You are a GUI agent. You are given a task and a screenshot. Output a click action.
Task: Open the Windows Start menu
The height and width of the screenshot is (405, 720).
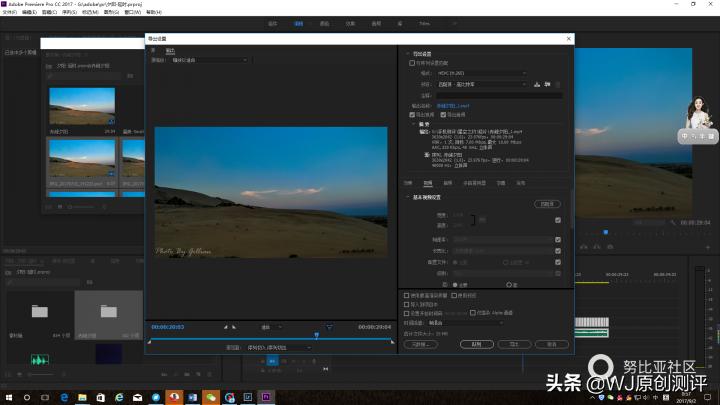pyautogui.click(x=8, y=397)
